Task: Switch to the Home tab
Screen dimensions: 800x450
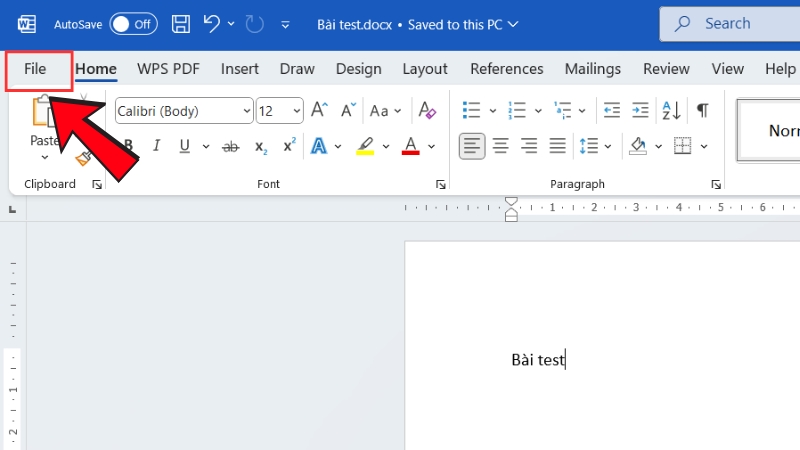Action: click(x=96, y=69)
